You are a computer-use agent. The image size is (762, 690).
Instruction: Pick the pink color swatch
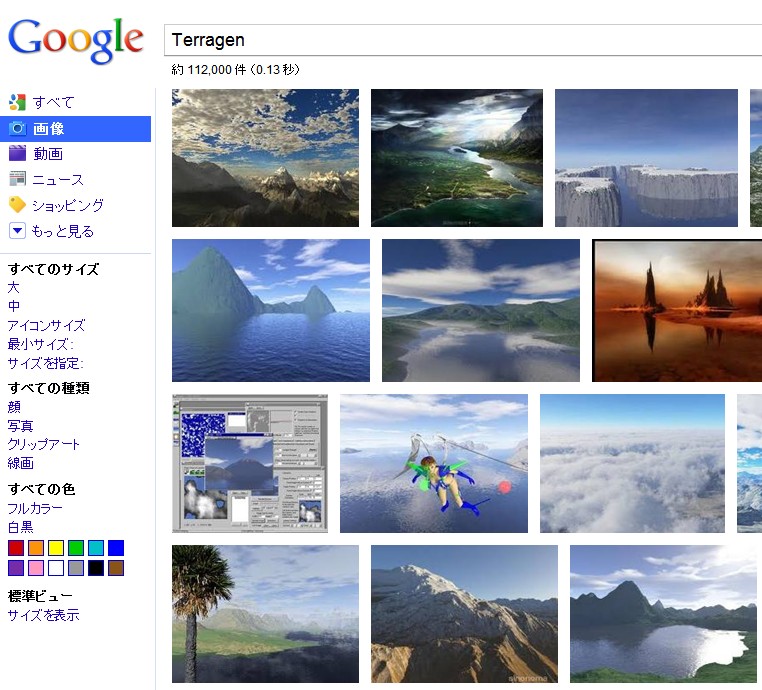(x=36, y=568)
